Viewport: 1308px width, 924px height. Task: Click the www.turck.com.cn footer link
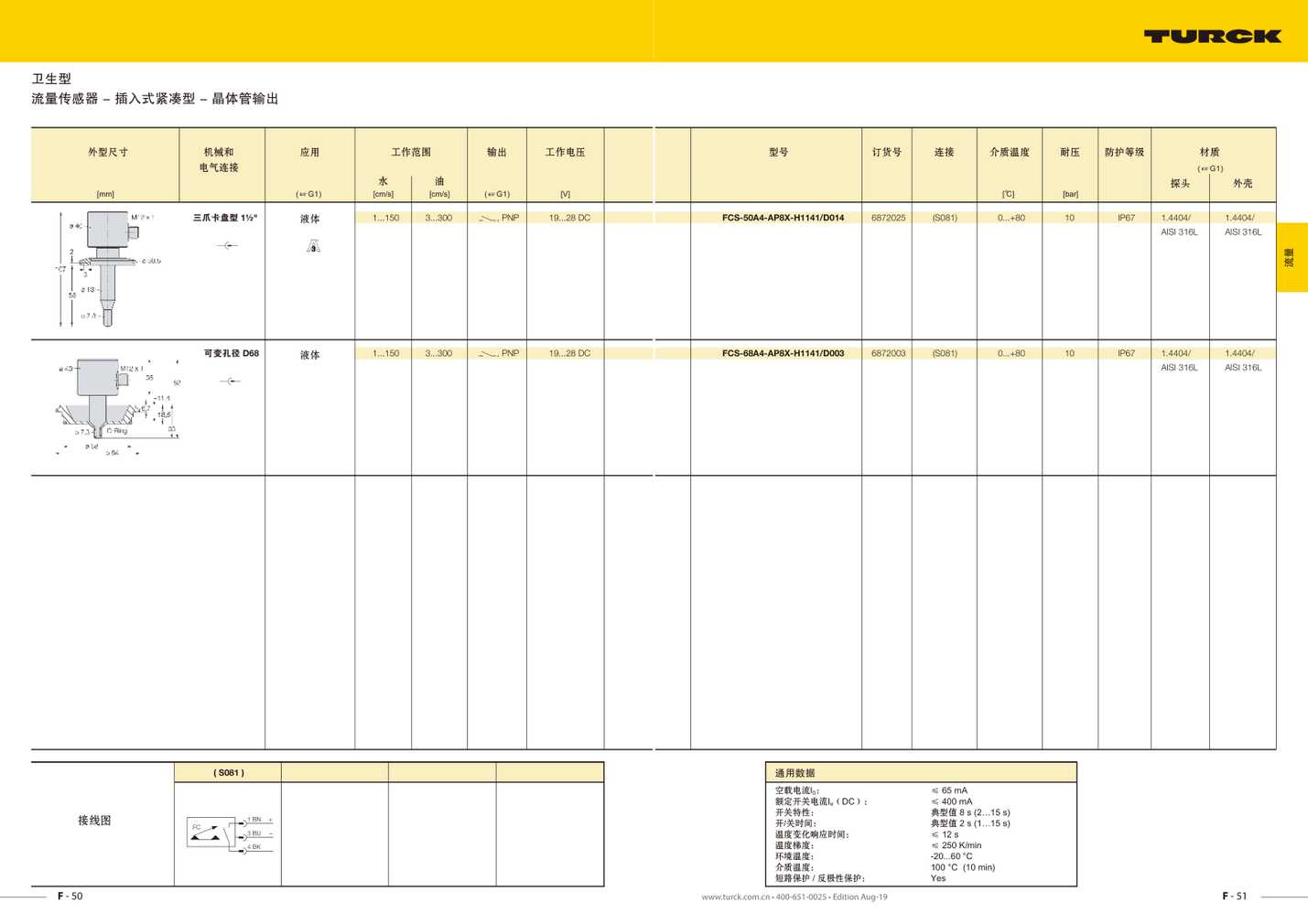[x=735, y=897]
